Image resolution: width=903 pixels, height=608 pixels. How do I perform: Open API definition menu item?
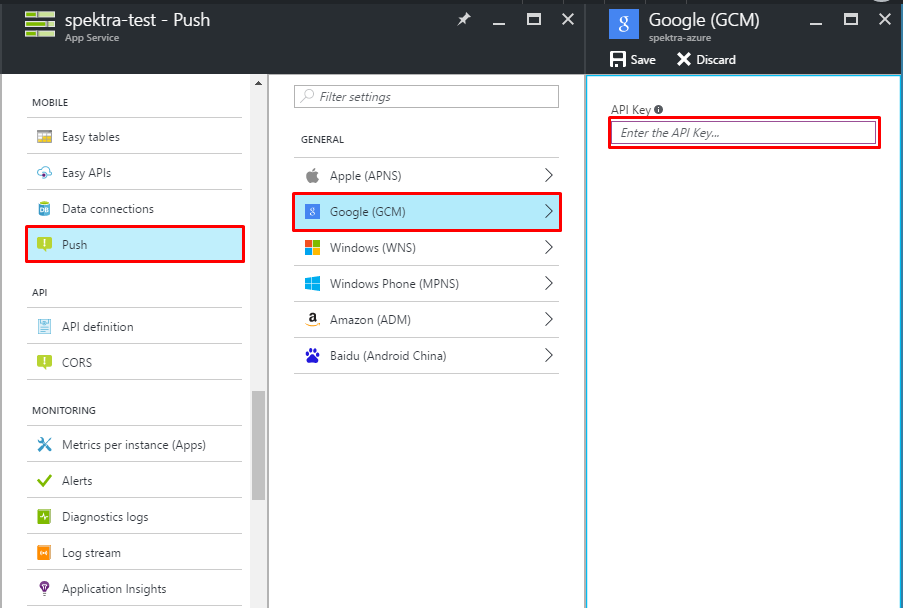coord(134,326)
